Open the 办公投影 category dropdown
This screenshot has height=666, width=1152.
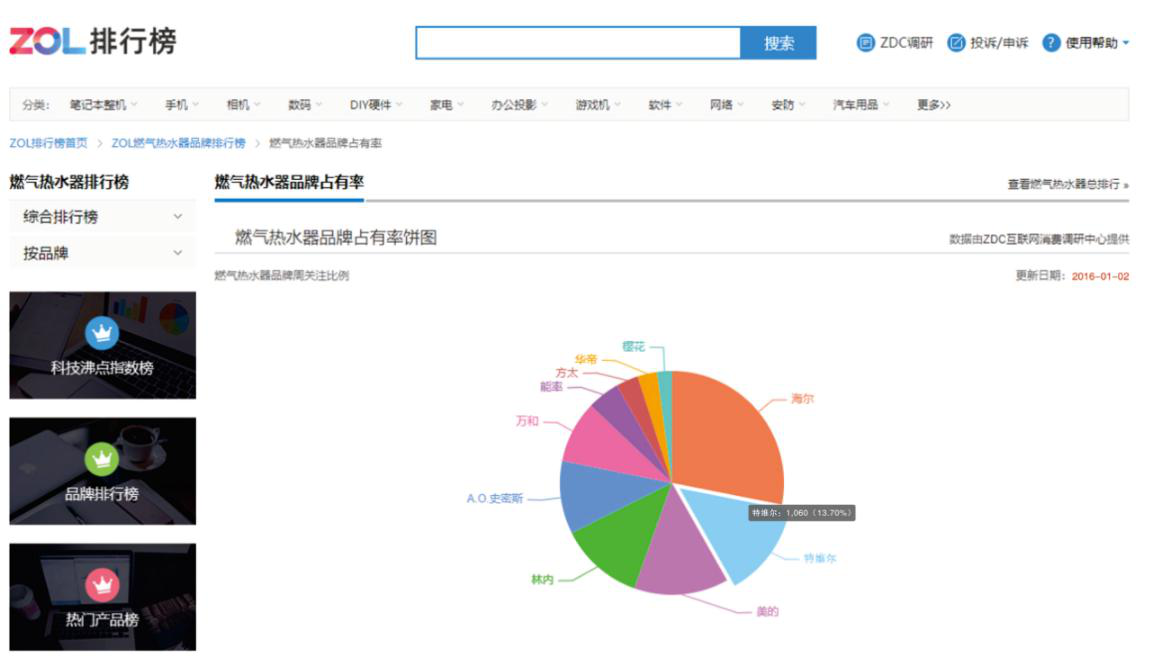pyautogui.click(x=520, y=105)
